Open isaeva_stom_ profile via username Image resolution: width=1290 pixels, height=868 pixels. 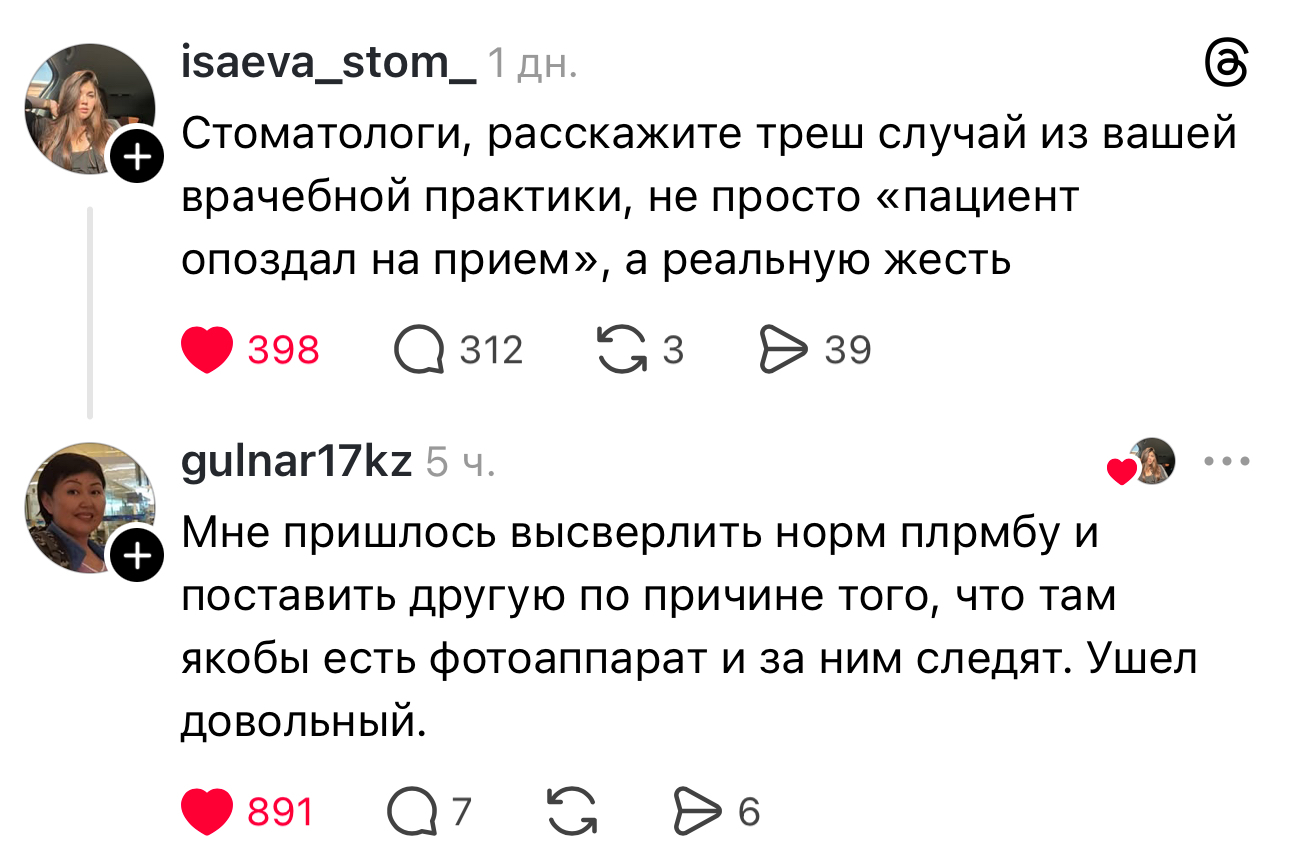pyautogui.click(x=329, y=64)
